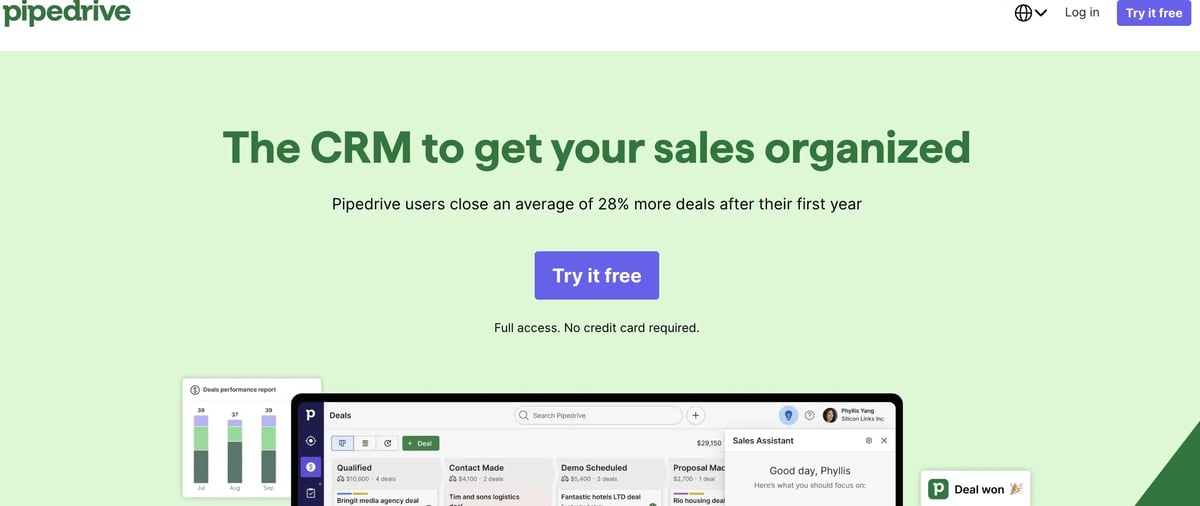Screen dimensions: 1200x506
Task: Switch to pipeline view icon
Action: coord(343,442)
